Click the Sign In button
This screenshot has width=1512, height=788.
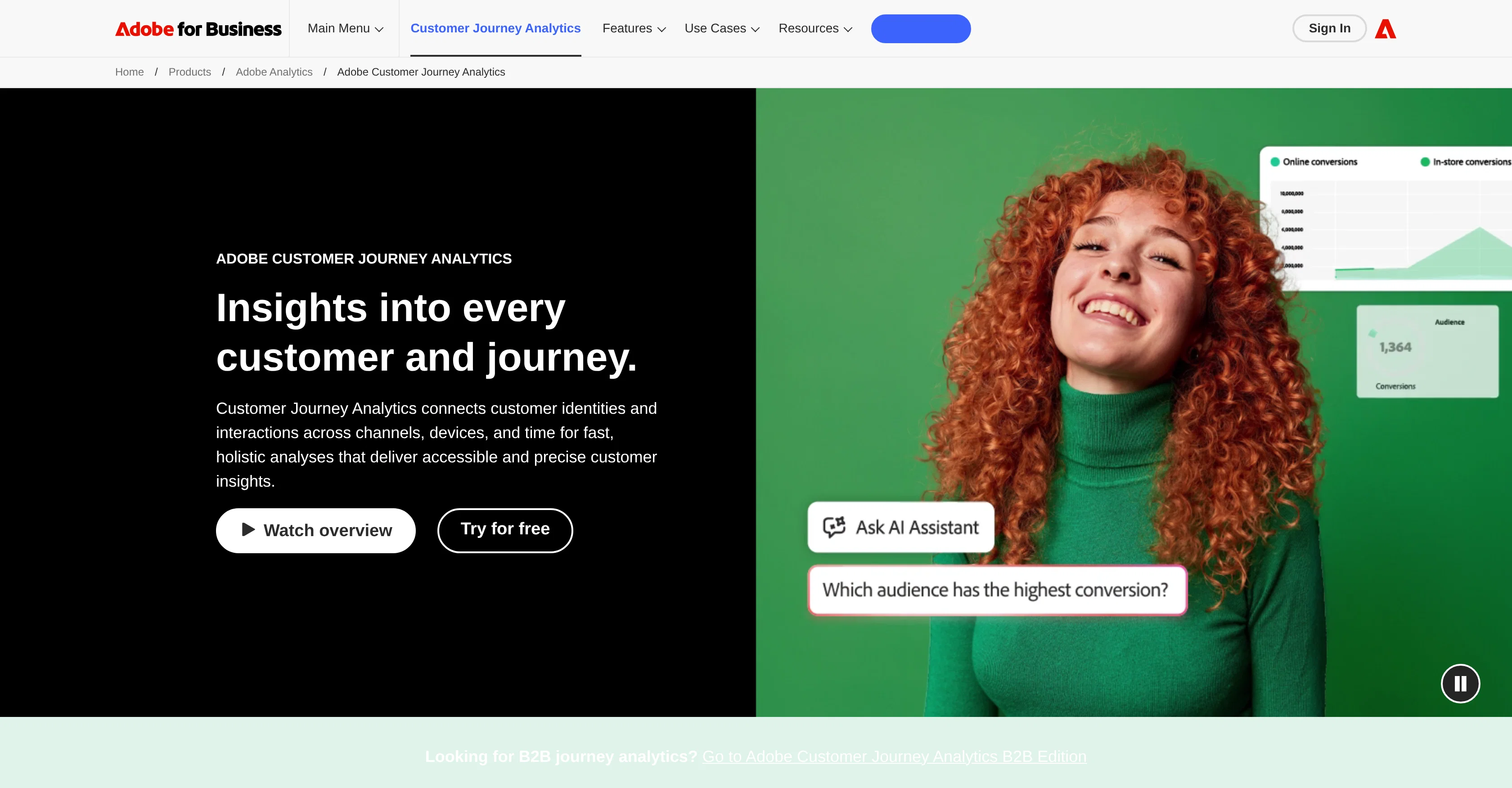coord(1329,28)
